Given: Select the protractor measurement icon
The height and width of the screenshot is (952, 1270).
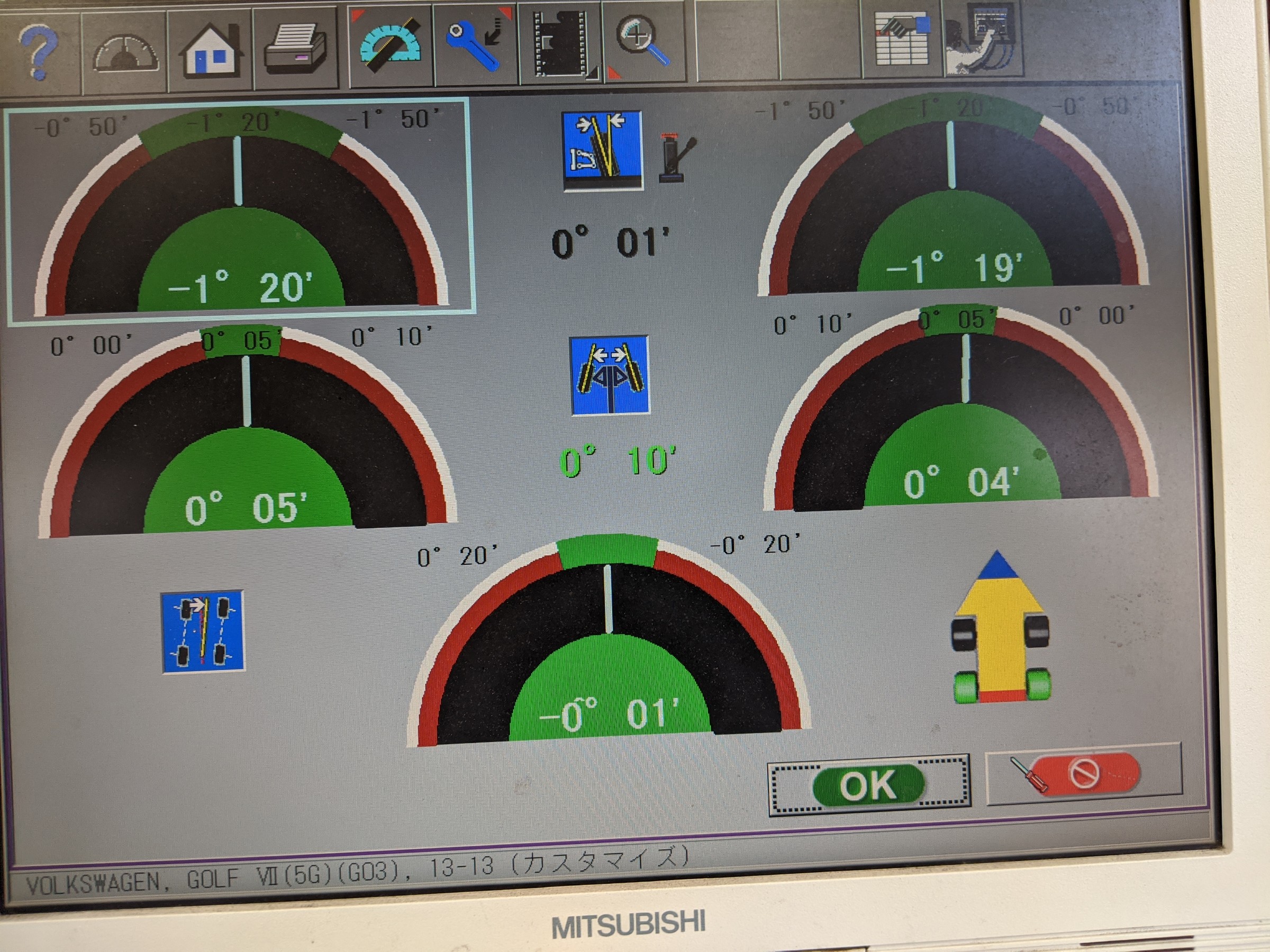Looking at the screenshot, I should click(x=390, y=46).
